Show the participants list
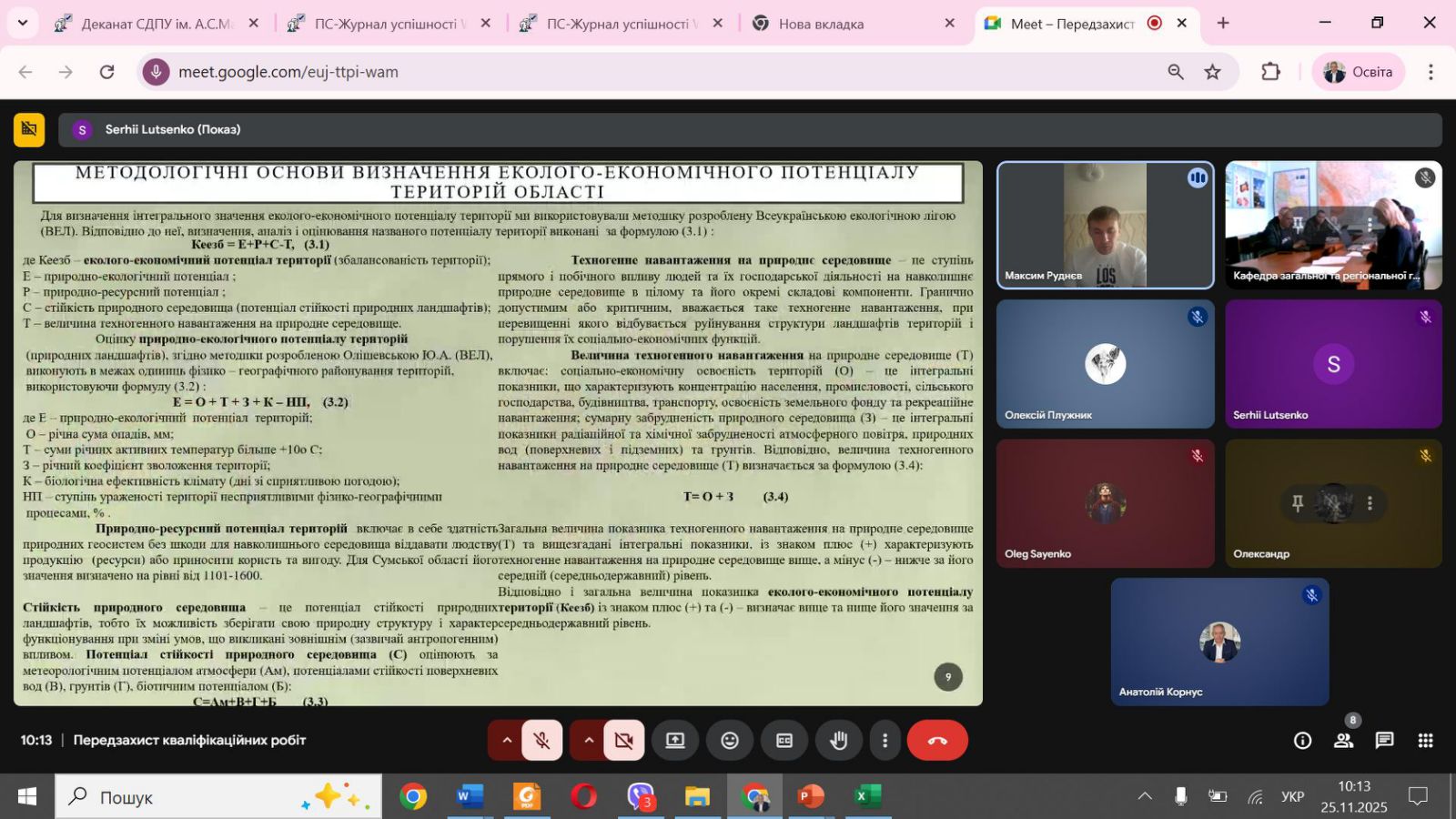The height and width of the screenshot is (819, 1456). (x=1343, y=741)
